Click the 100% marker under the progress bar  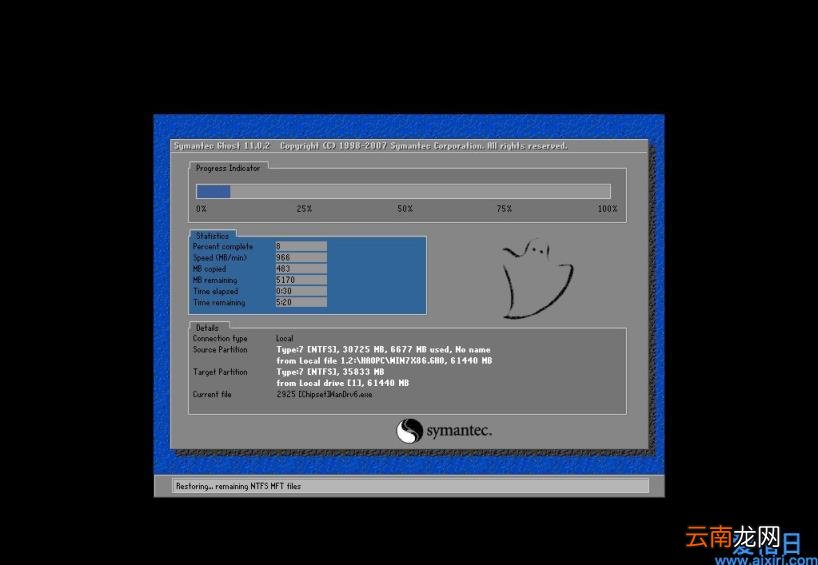(x=607, y=209)
